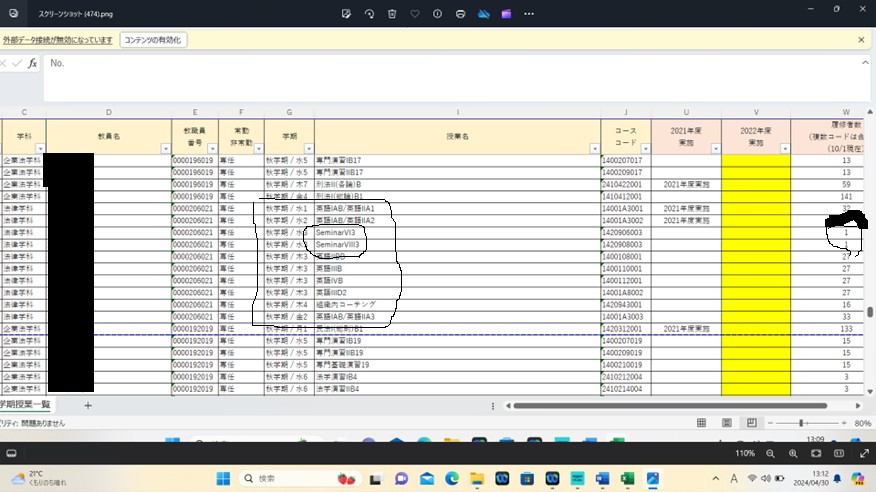Screen dimensions: 876x492
Task: Open Microsoft Edge from taskbar
Action: pos(452,479)
